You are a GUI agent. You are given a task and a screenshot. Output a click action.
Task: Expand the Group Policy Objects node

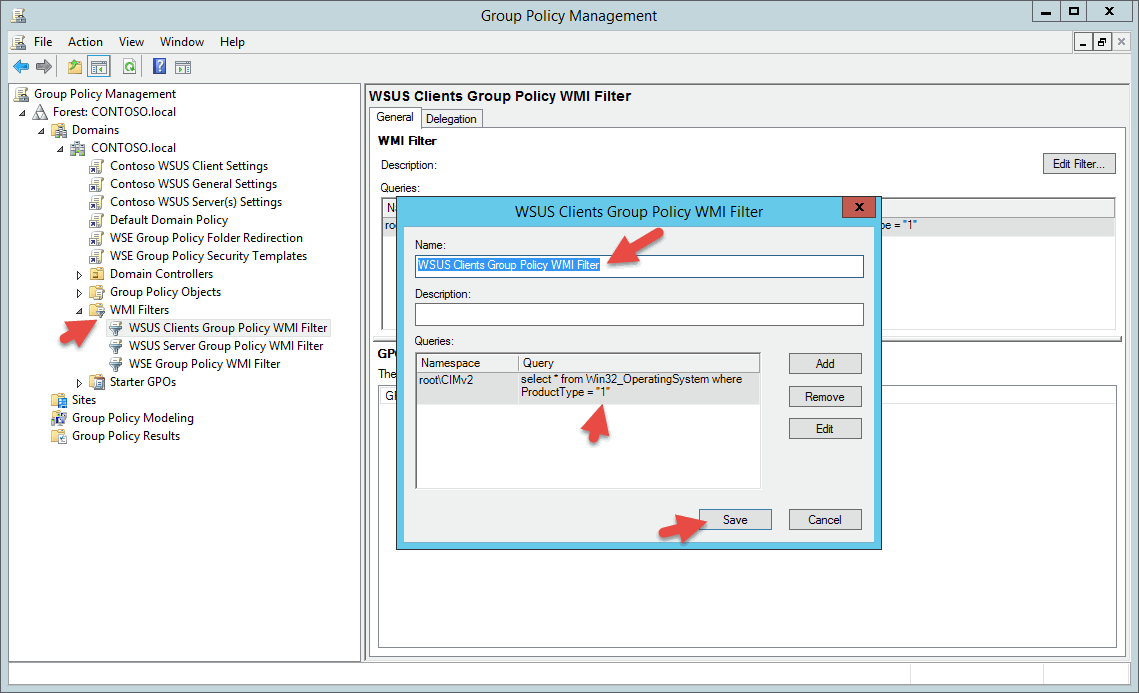tap(79, 293)
